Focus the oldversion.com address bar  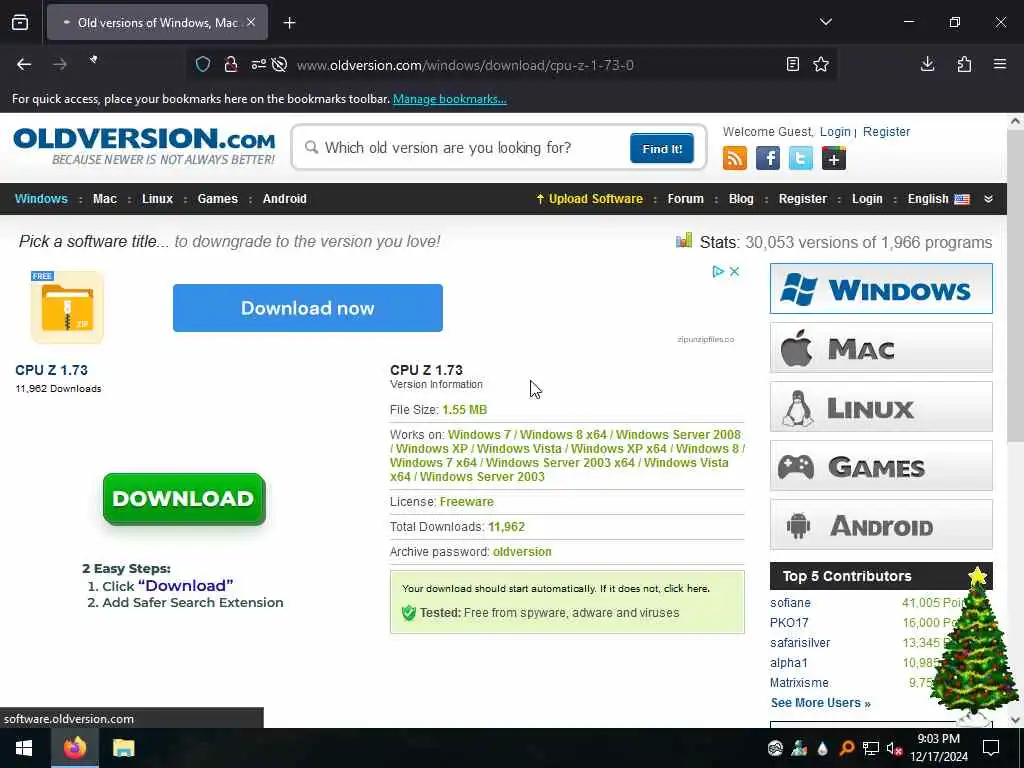click(x=465, y=65)
